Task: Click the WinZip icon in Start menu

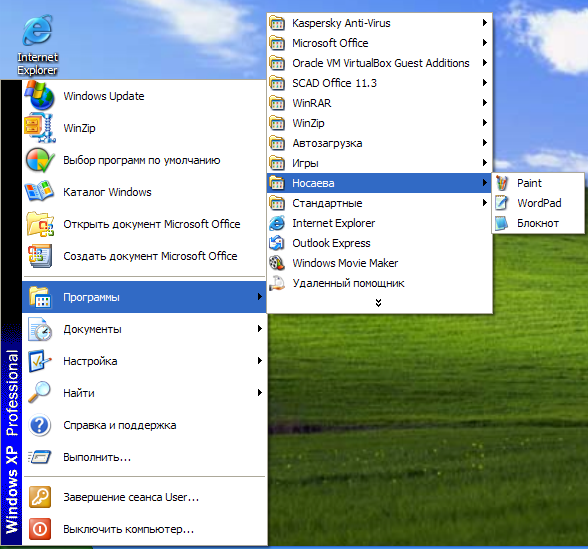Action: [40, 128]
